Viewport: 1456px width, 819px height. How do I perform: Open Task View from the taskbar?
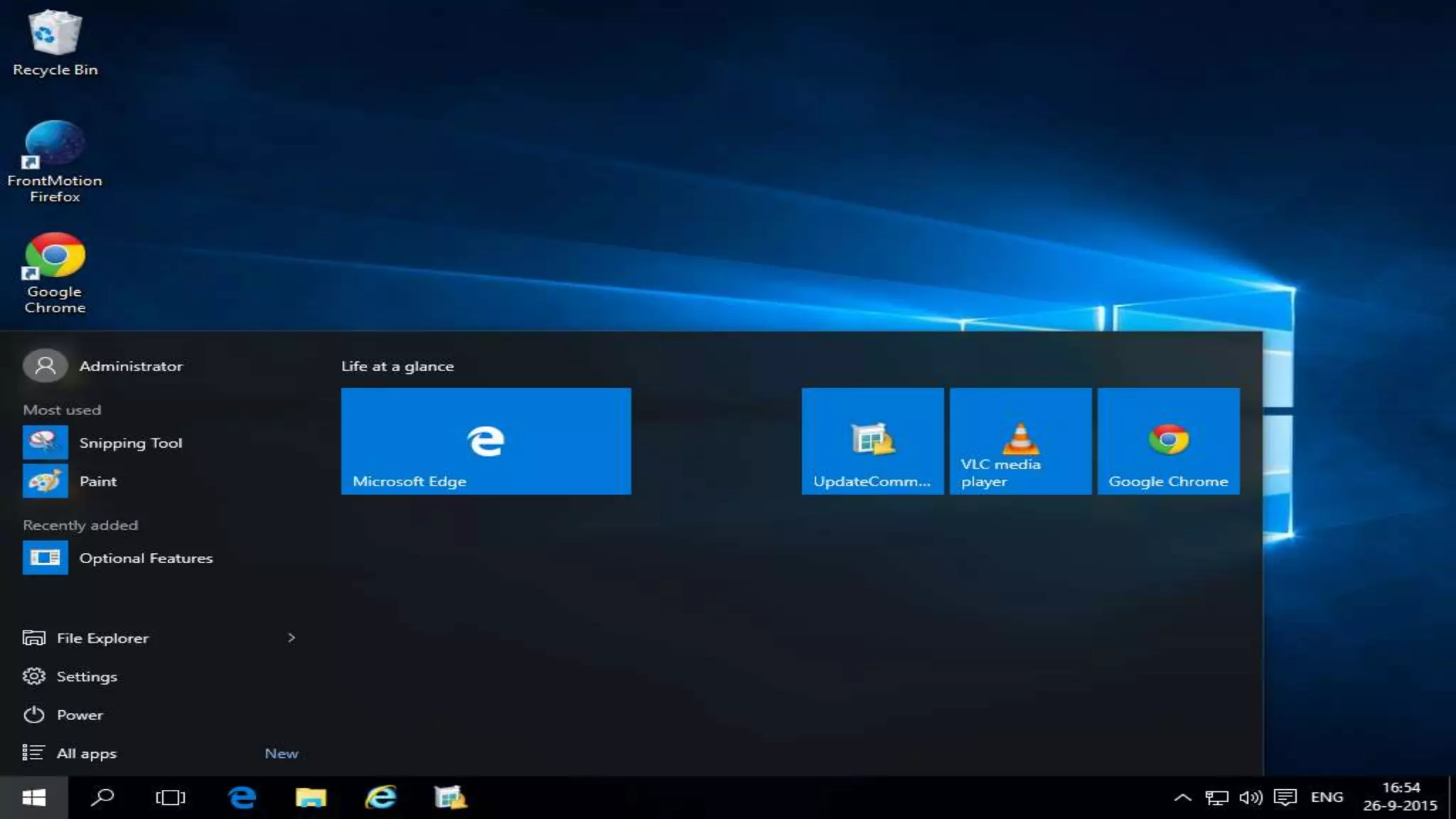[171, 798]
